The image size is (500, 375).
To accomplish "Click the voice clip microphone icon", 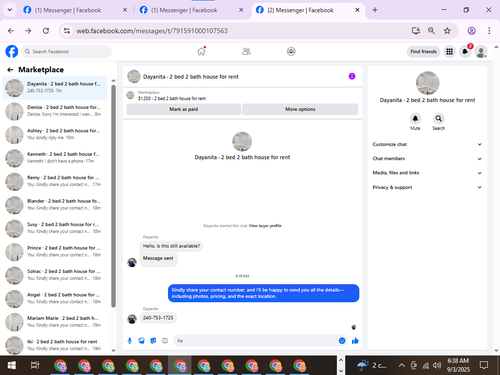I will tap(130, 341).
